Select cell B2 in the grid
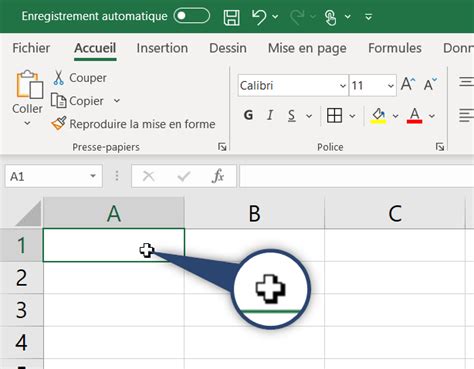Screen dimensions: 474x369 tap(254, 277)
